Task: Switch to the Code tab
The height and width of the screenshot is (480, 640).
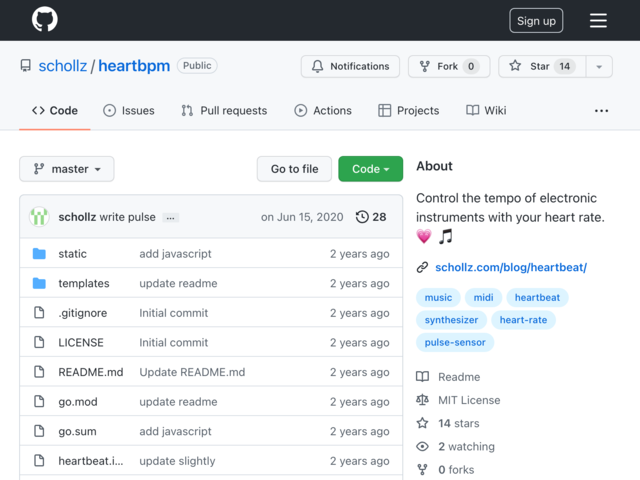Action: pyautogui.click(x=55, y=111)
